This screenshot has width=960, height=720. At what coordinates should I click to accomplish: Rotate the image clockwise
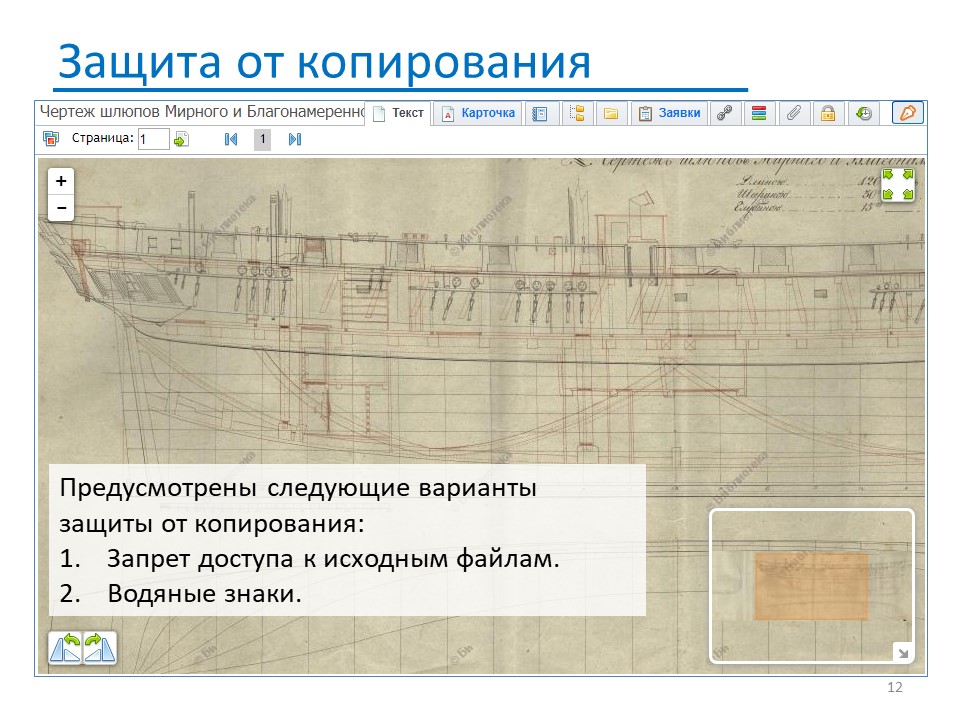[x=99, y=648]
